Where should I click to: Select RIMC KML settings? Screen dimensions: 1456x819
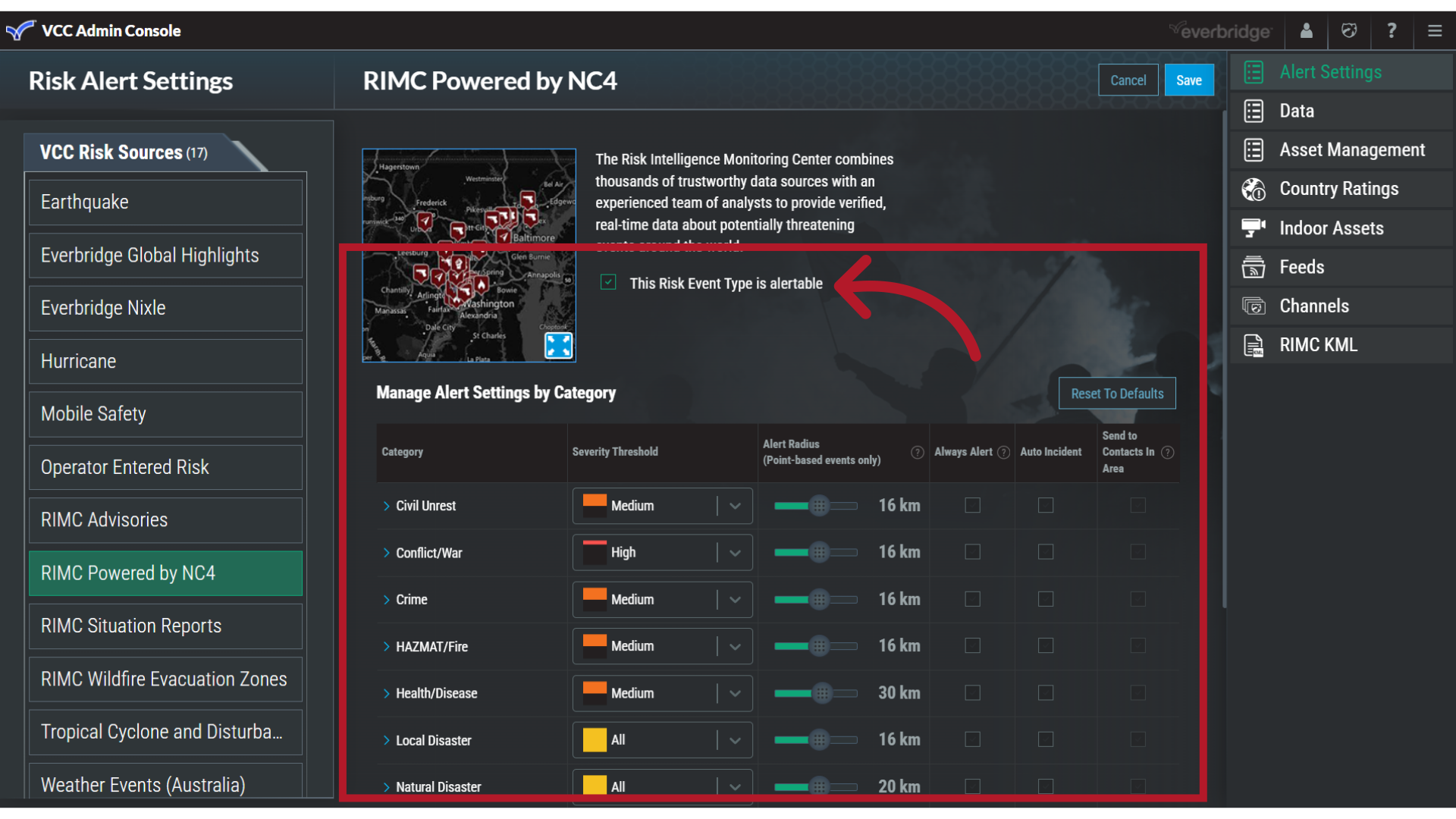pos(1318,344)
